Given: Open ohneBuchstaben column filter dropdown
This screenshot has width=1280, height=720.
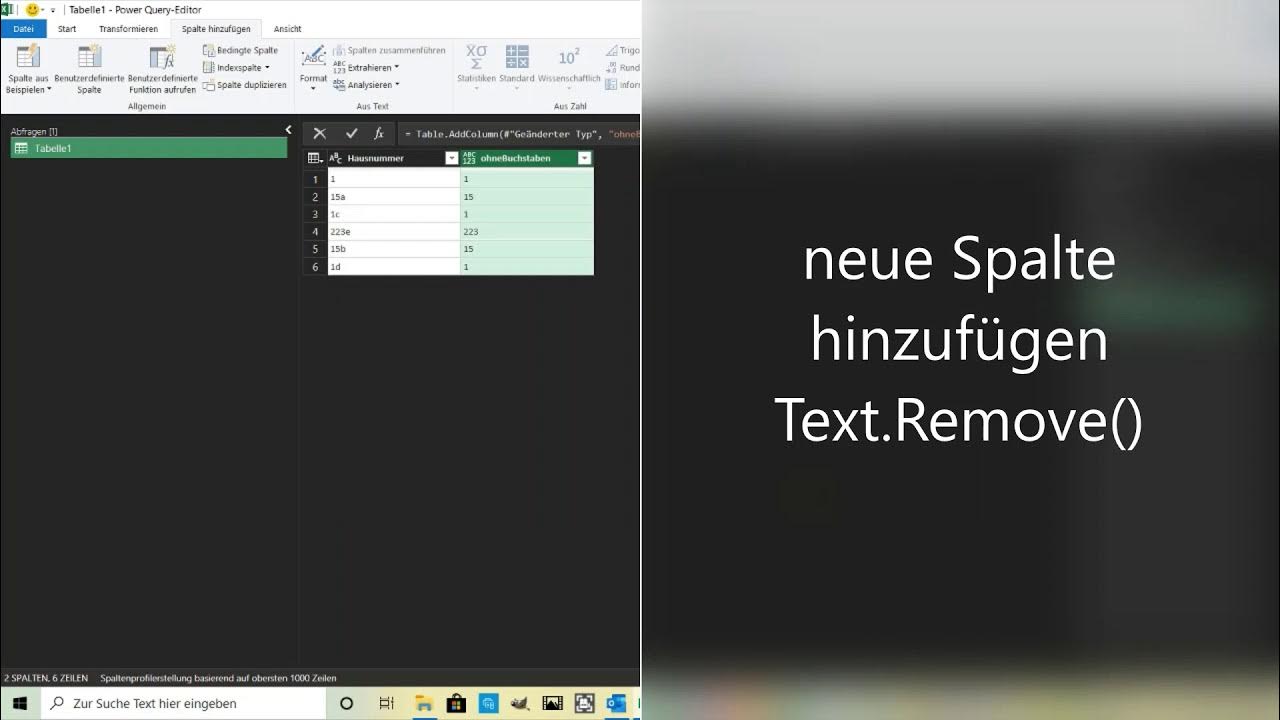Looking at the screenshot, I should 585,158.
